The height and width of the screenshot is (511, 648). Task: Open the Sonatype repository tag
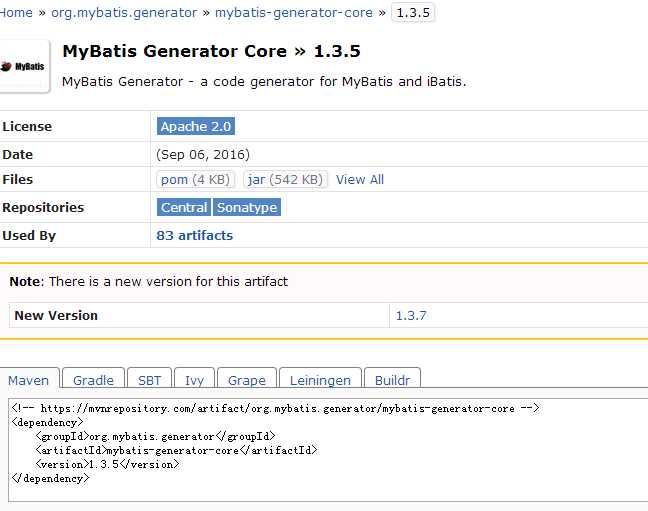pos(247,207)
